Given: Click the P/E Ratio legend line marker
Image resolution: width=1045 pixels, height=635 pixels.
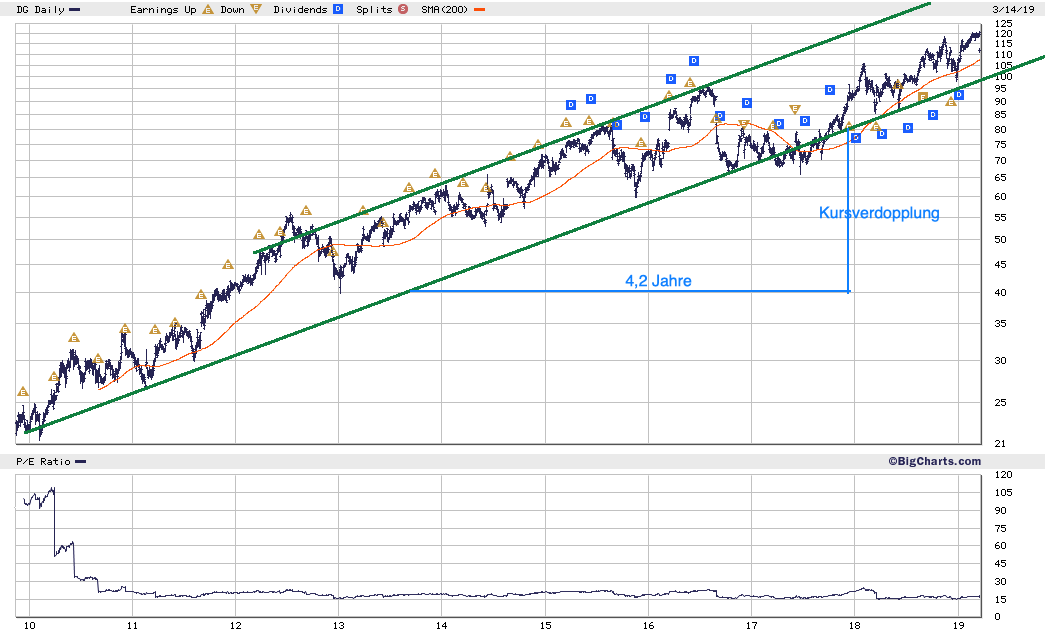Looking at the screenshot, I should click(81, 462).
